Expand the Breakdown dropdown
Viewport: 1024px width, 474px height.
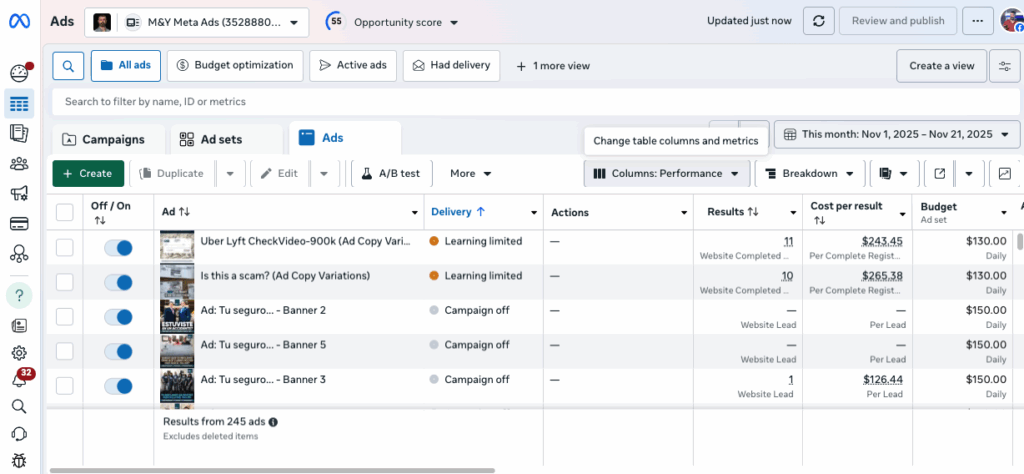[x=809, y=173]
